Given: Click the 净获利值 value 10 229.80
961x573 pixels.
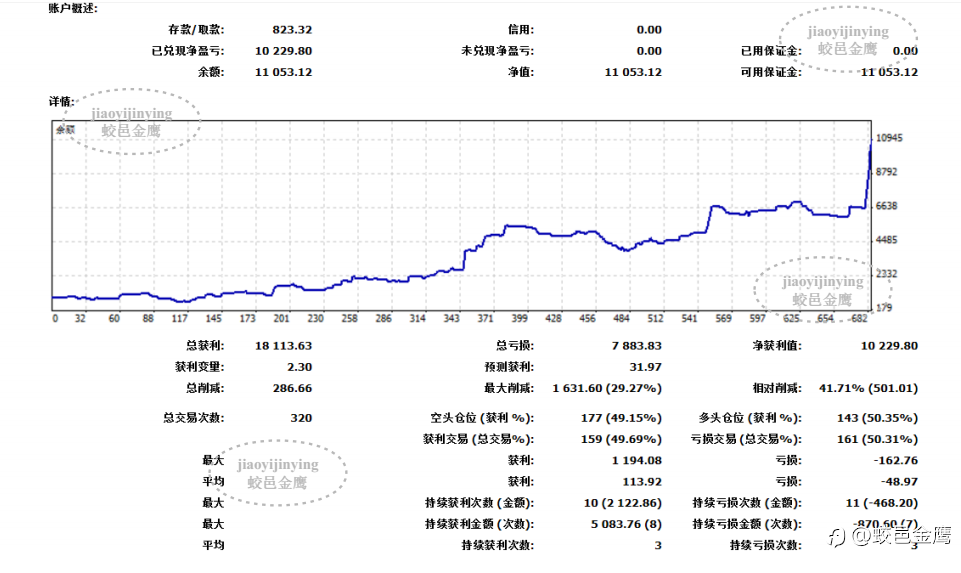Looking at the screenshot, I should 889,346.
